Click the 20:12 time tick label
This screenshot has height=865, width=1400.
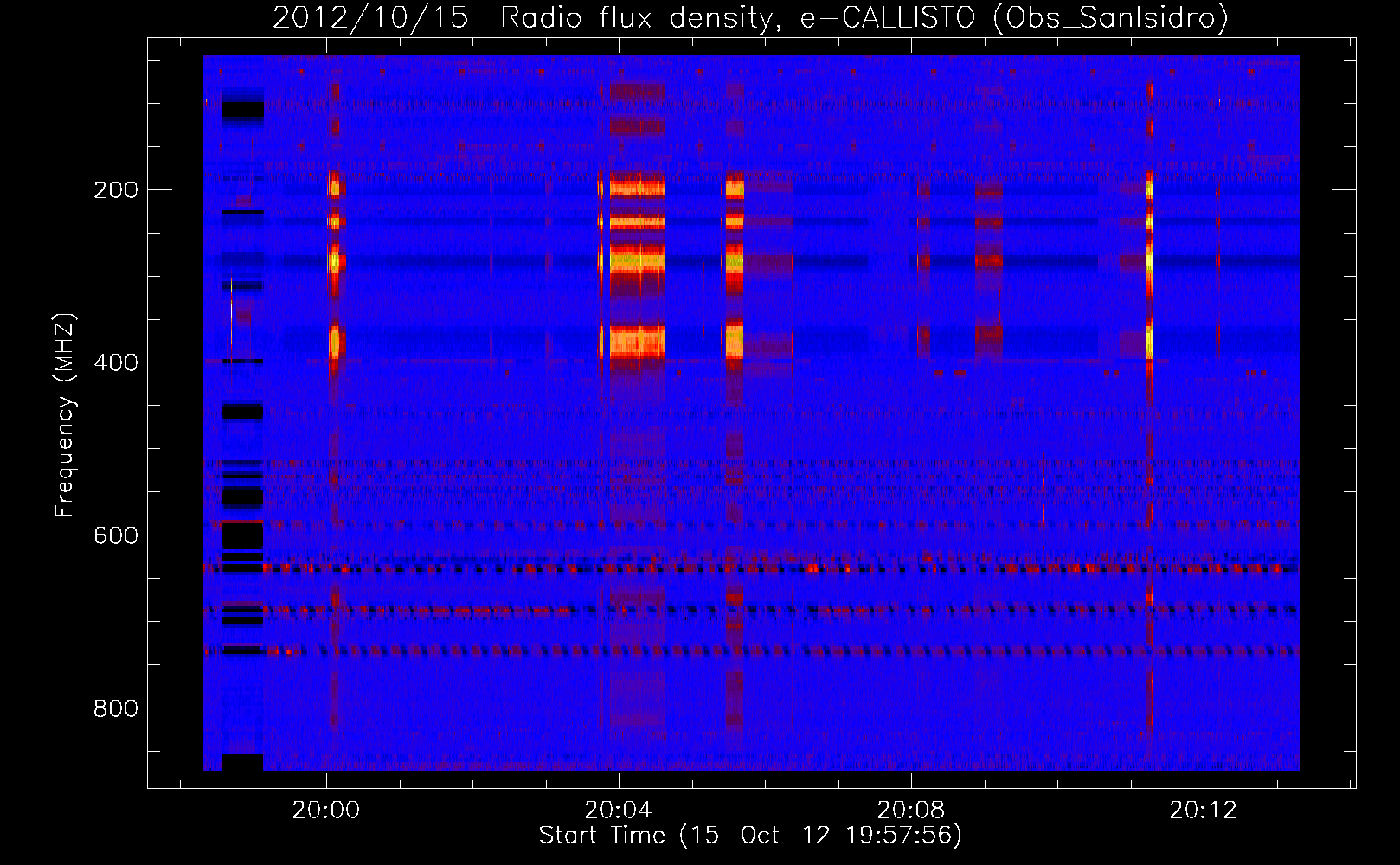(x=1204, y=810)
